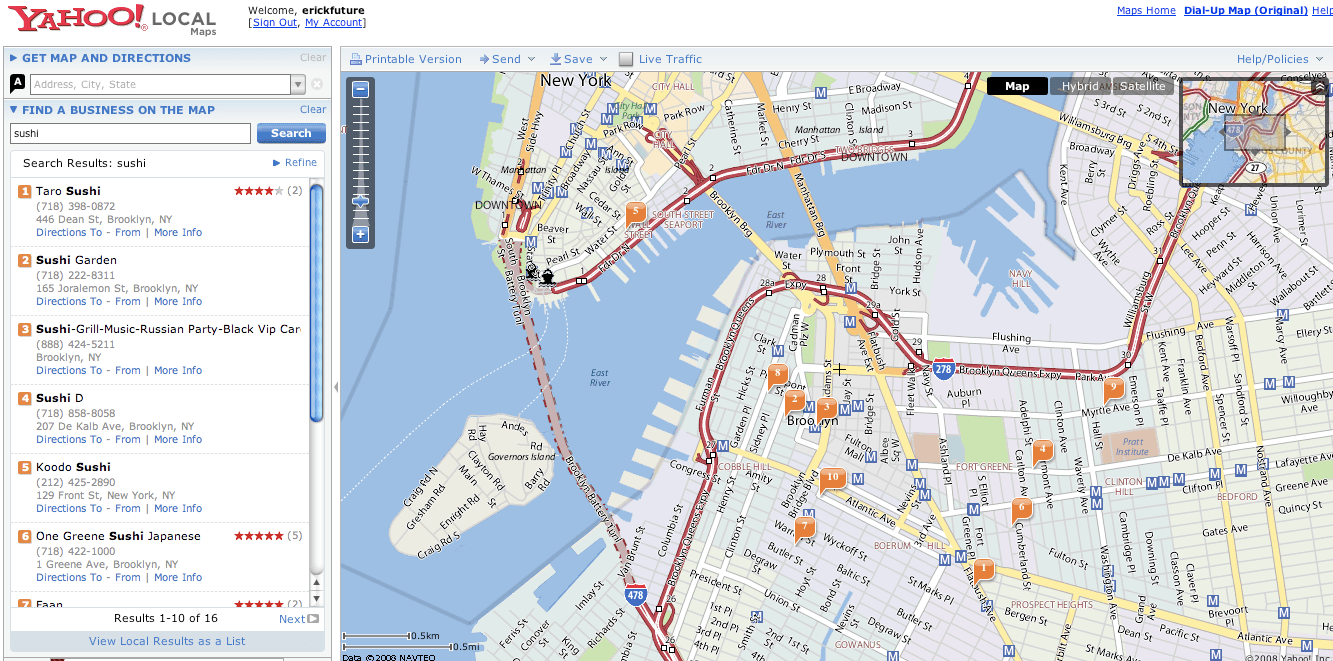Switch to Map view
This screenshot has width=1333, height=661.
click(x=1017, y=86)
